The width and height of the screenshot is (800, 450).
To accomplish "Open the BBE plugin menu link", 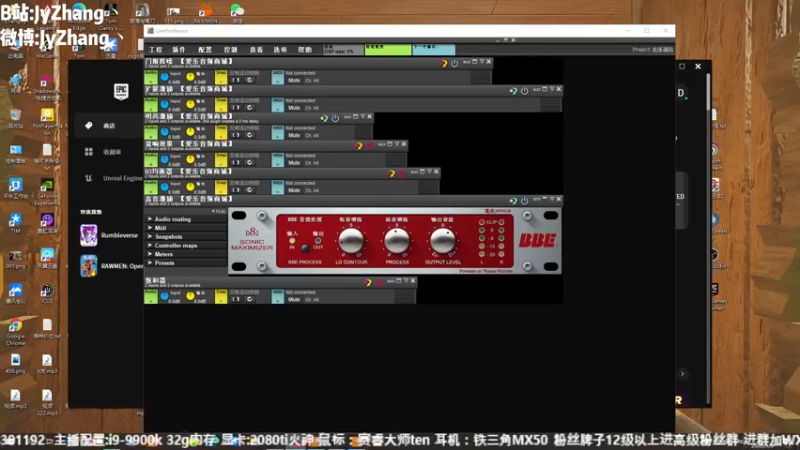I will (497, 211).
